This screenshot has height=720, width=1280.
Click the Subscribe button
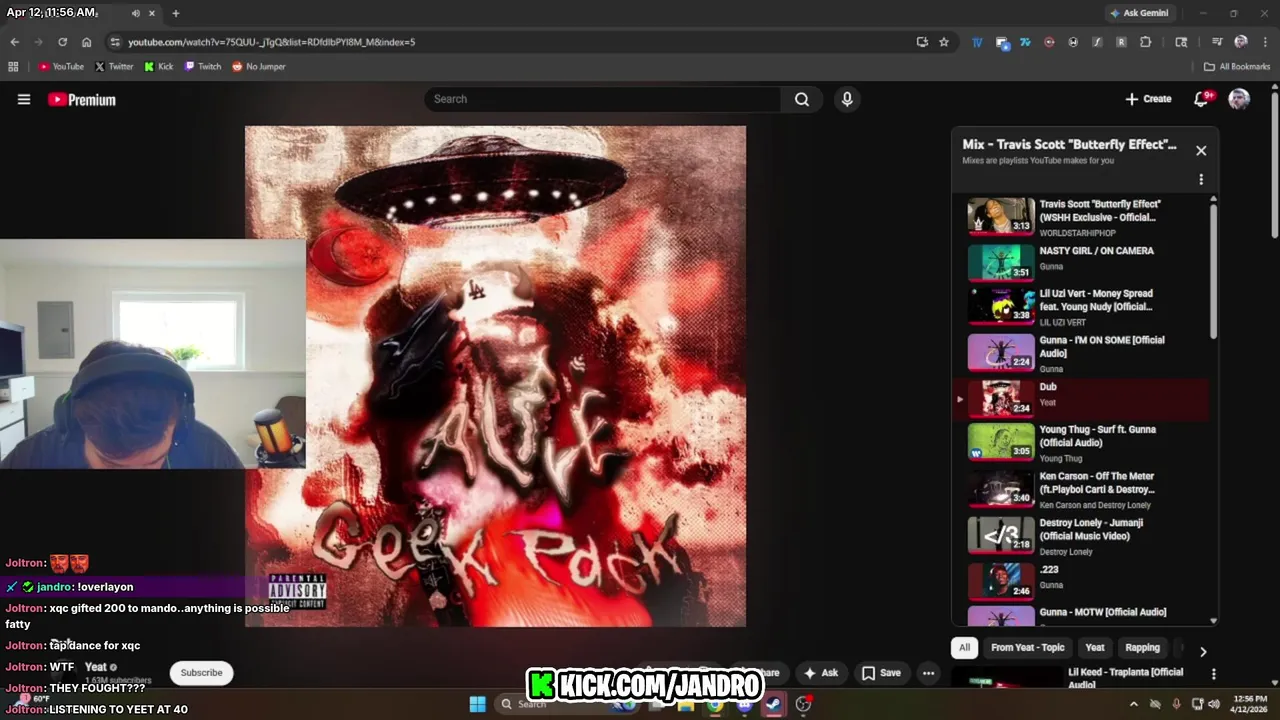(x=201, y=673)
